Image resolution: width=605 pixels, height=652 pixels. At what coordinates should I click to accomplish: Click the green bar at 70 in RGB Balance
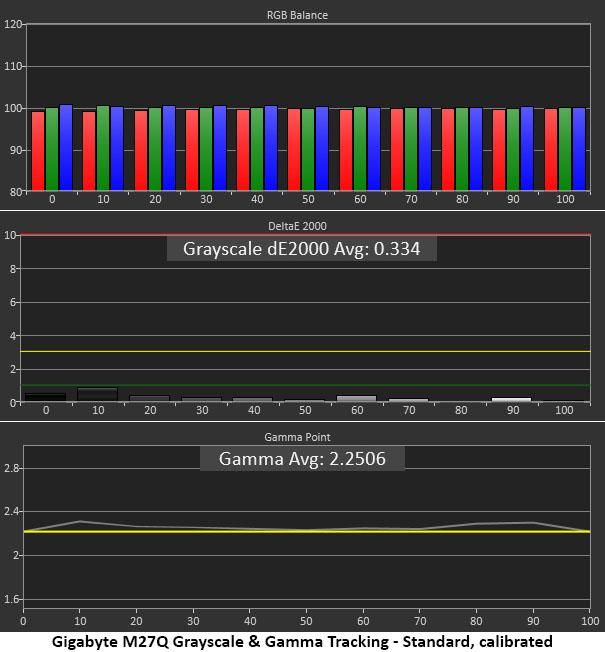click(x=411, y=149)
